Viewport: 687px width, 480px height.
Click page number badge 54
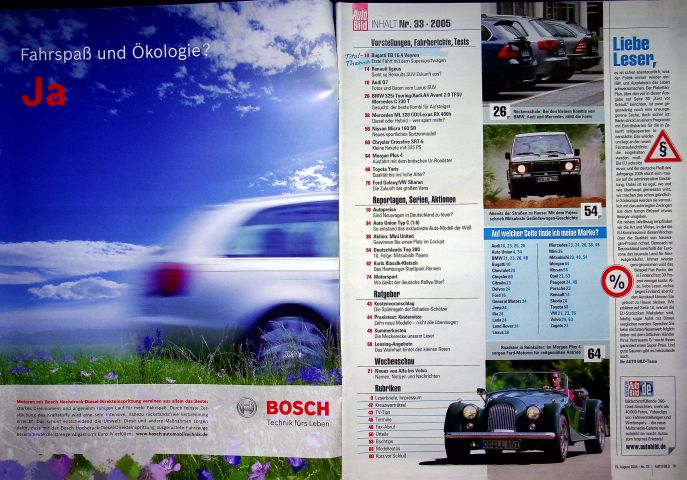590,209
